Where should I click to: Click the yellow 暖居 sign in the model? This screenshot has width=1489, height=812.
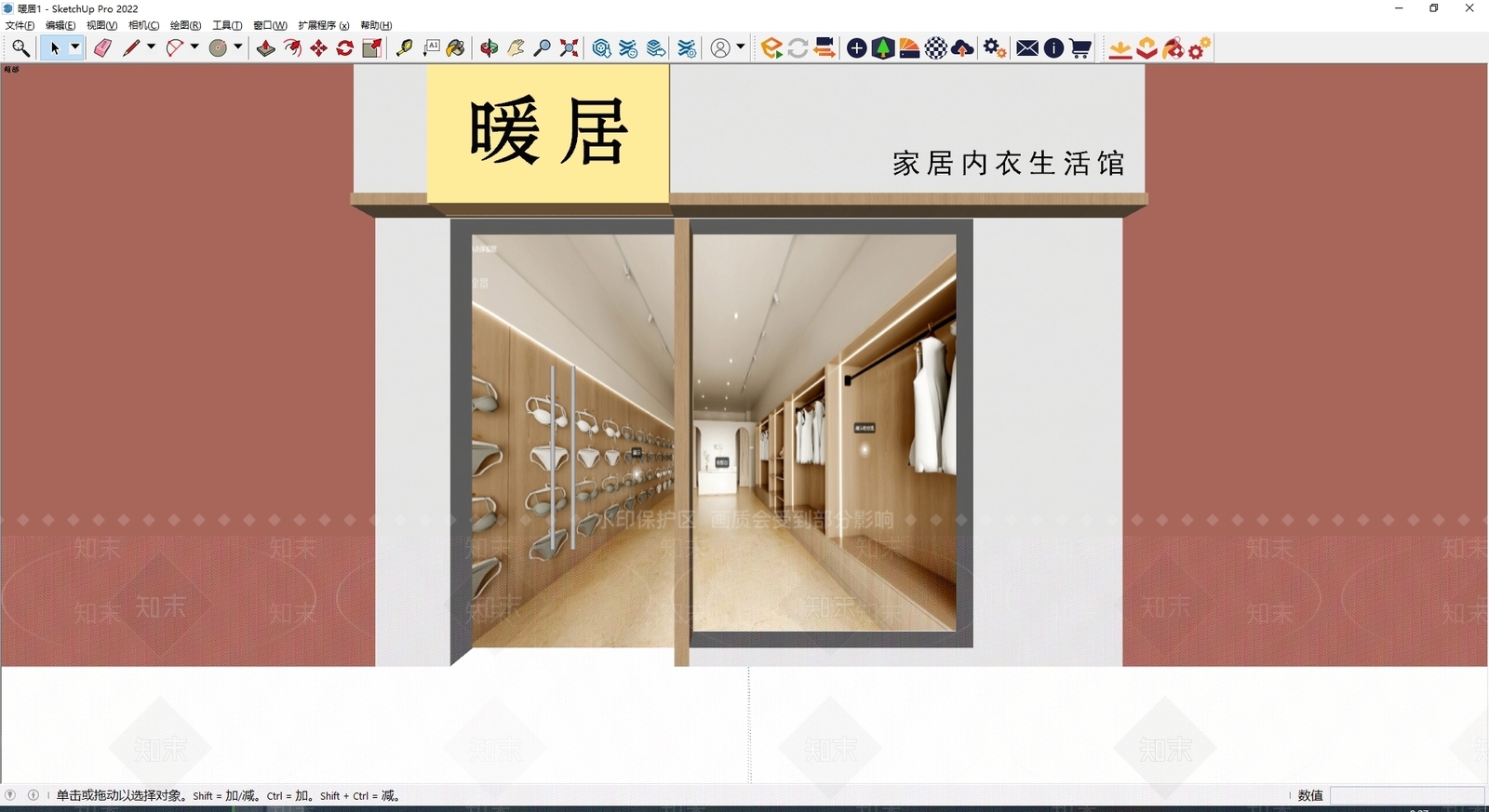[x=548, y=133]
